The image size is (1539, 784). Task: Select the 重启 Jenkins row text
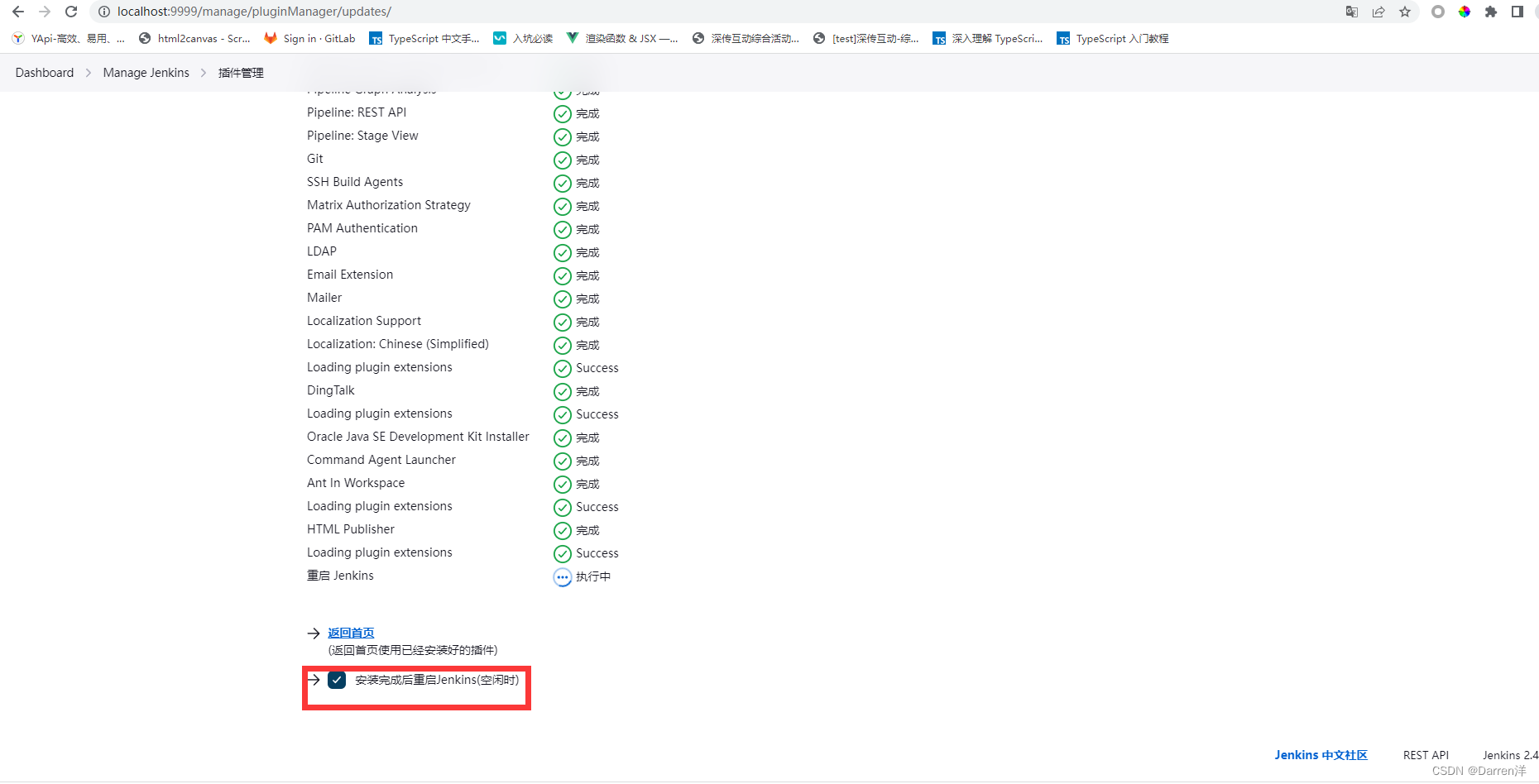(340, 576)
